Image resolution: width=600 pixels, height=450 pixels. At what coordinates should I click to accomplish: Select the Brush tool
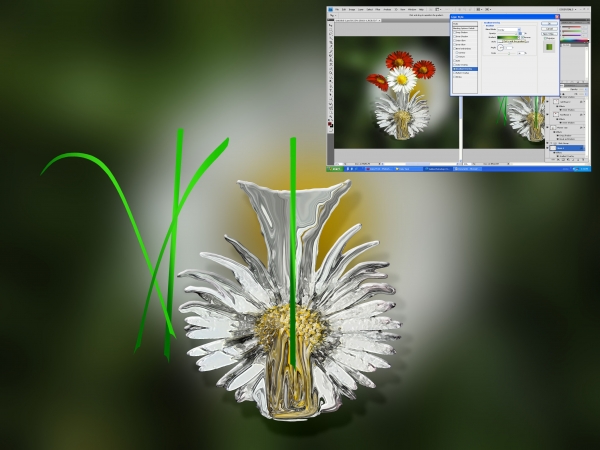pyautogui.click(x=330, y=55)
